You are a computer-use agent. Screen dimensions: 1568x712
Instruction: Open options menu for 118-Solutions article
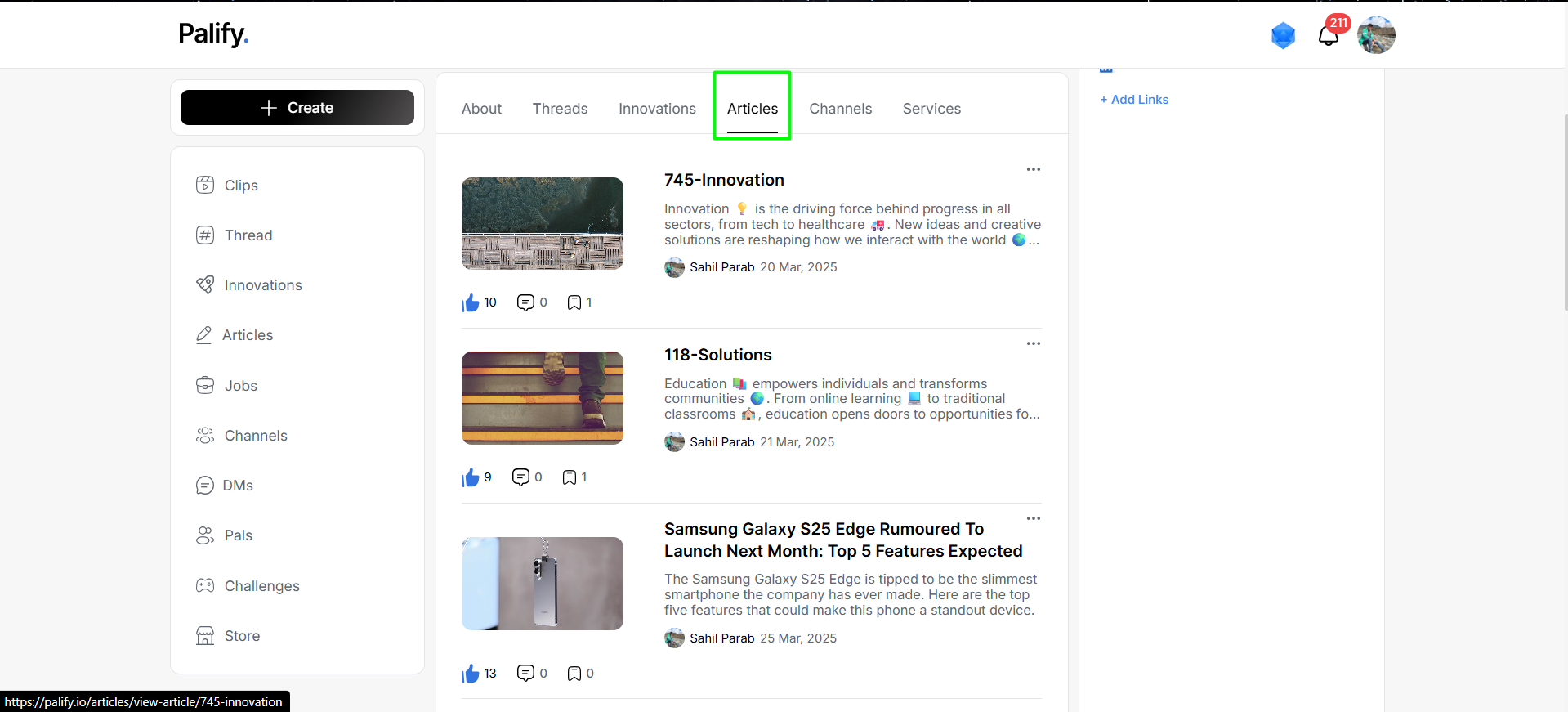(1034, 343)
